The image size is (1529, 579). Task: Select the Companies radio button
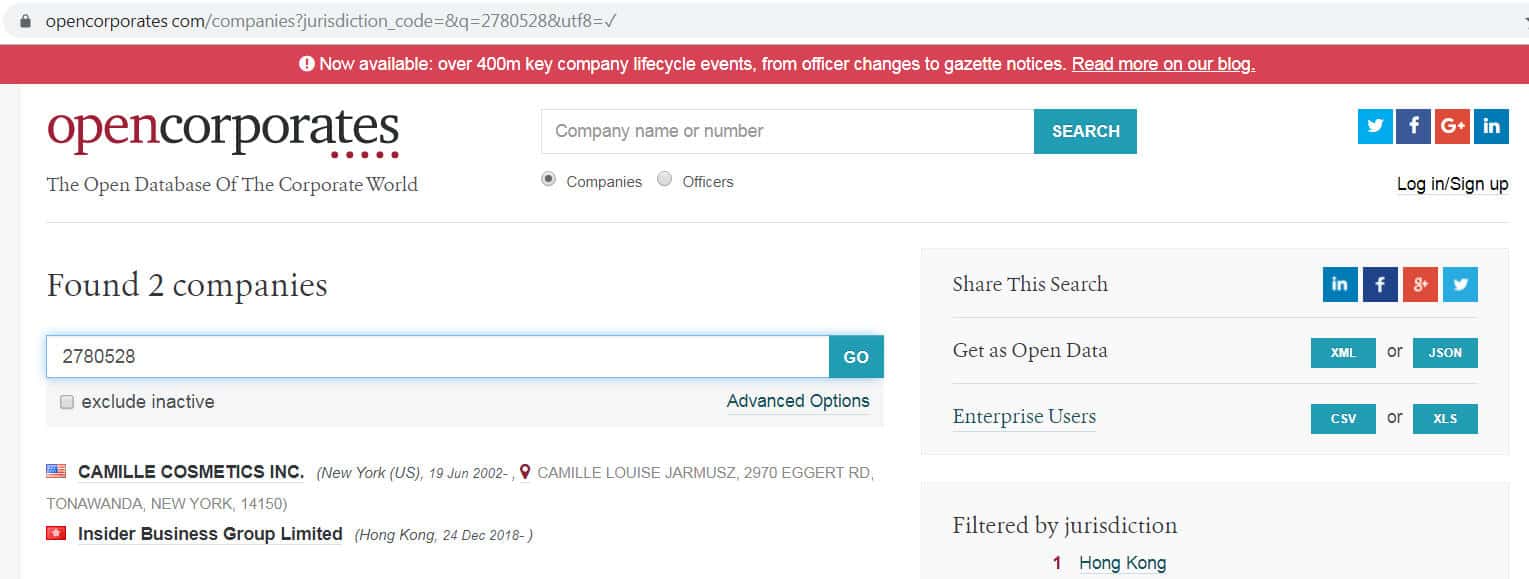(548, 180)
